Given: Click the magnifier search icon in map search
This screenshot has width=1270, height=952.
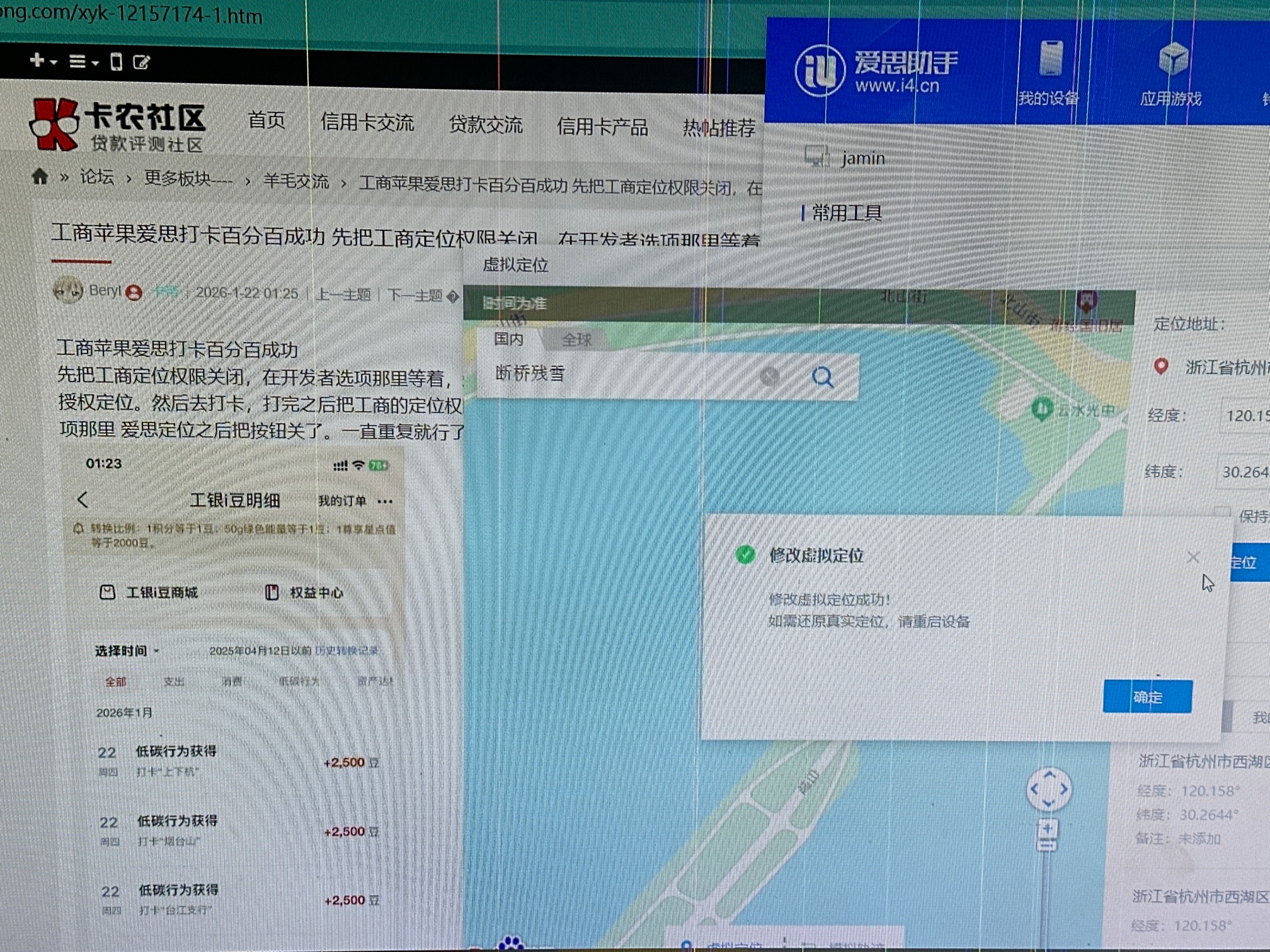Looking at the screenshot, I should pyautogui.click(x=822, y=377).
